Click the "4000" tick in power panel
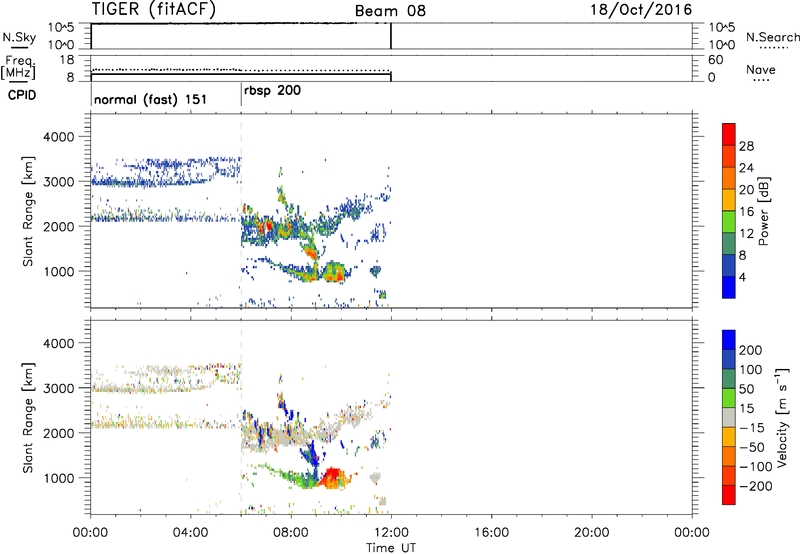800x554 pixels. pyautogui.click(x=58, y=137)
